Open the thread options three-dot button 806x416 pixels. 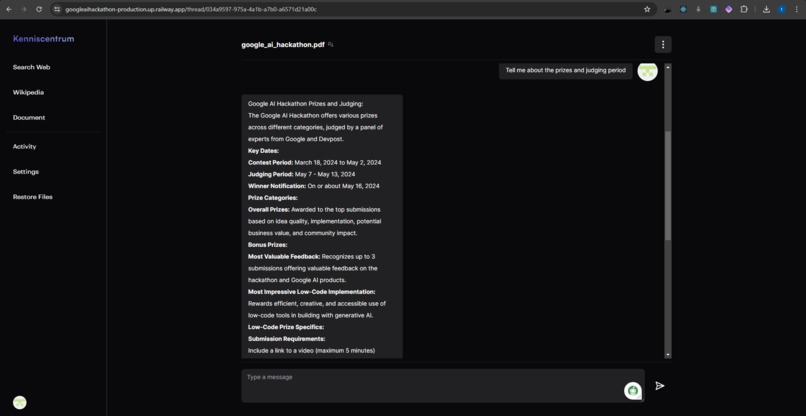pyautogui.click(x=663, y=45)
